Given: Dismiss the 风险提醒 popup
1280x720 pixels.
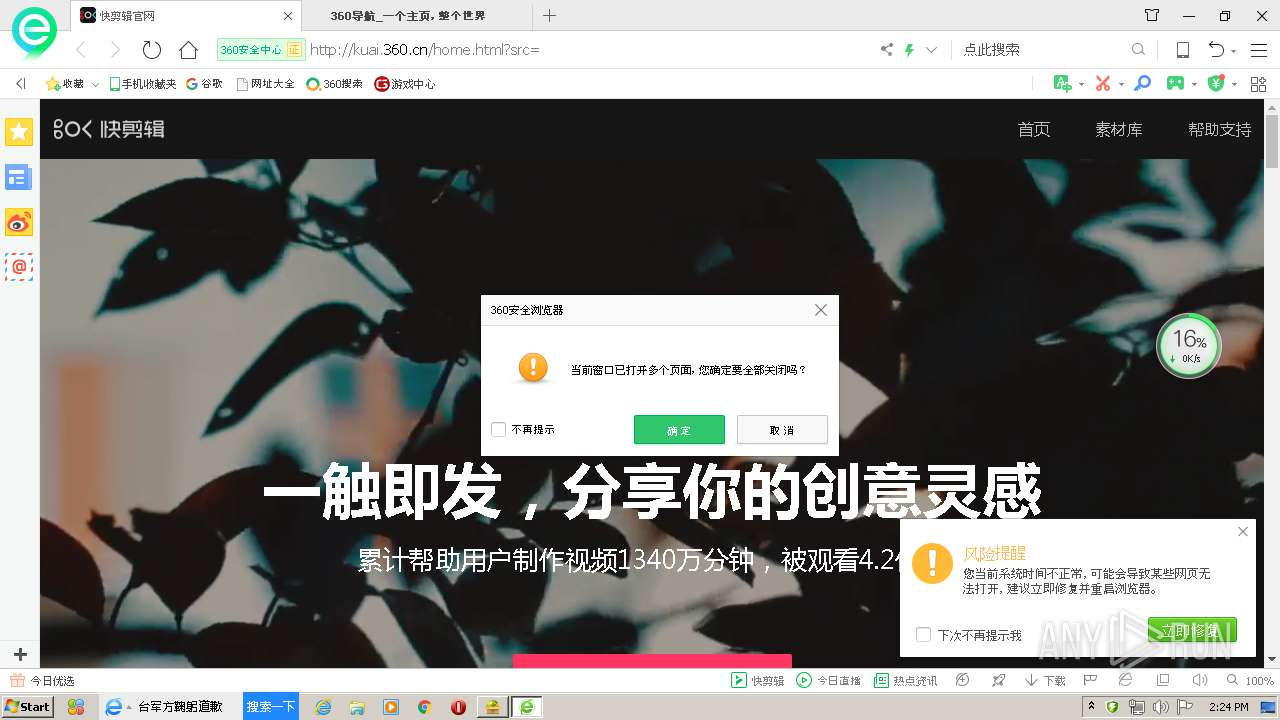Looking at the screenshot, I should coord(1243,532).
